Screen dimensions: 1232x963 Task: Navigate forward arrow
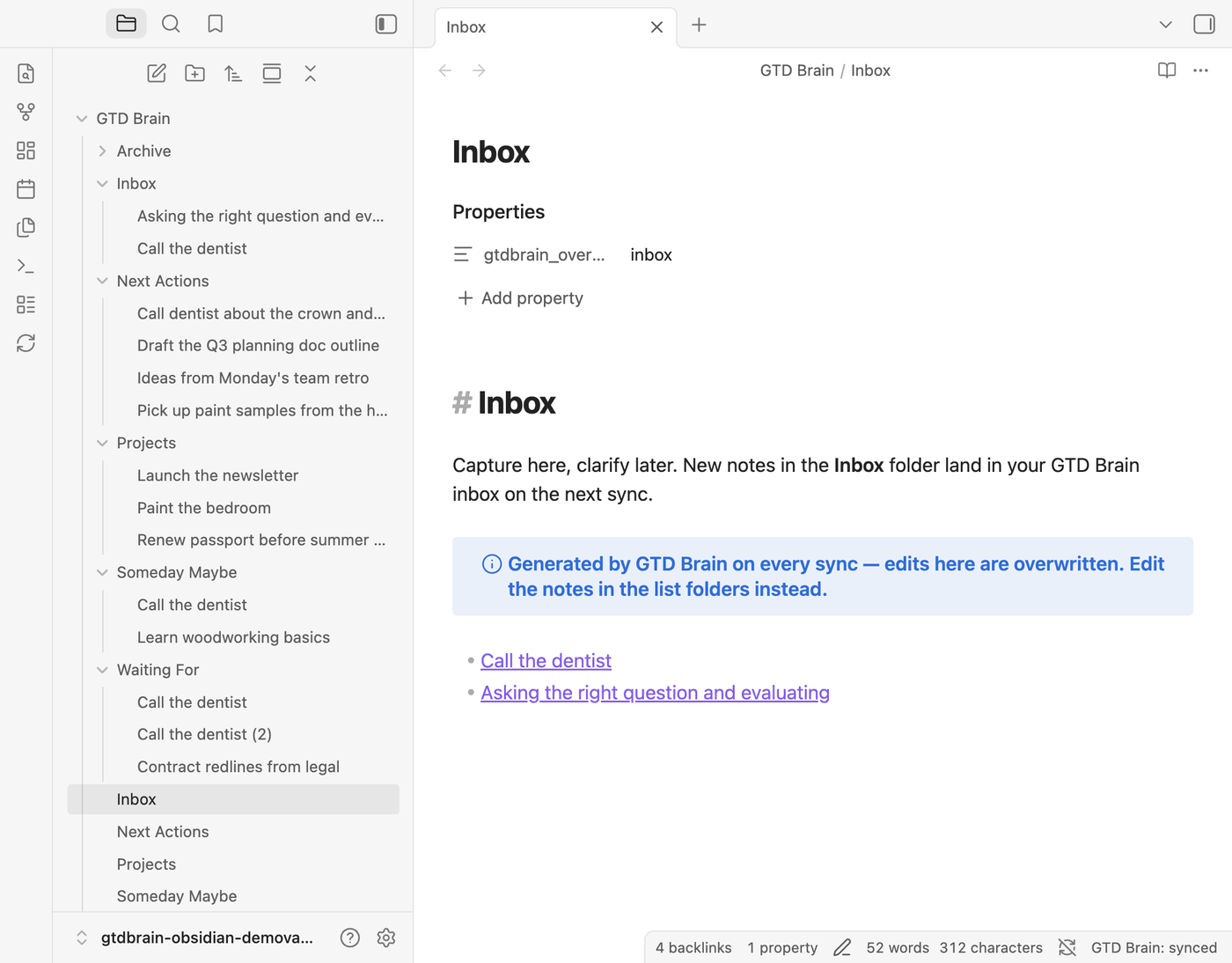point(479,70)
